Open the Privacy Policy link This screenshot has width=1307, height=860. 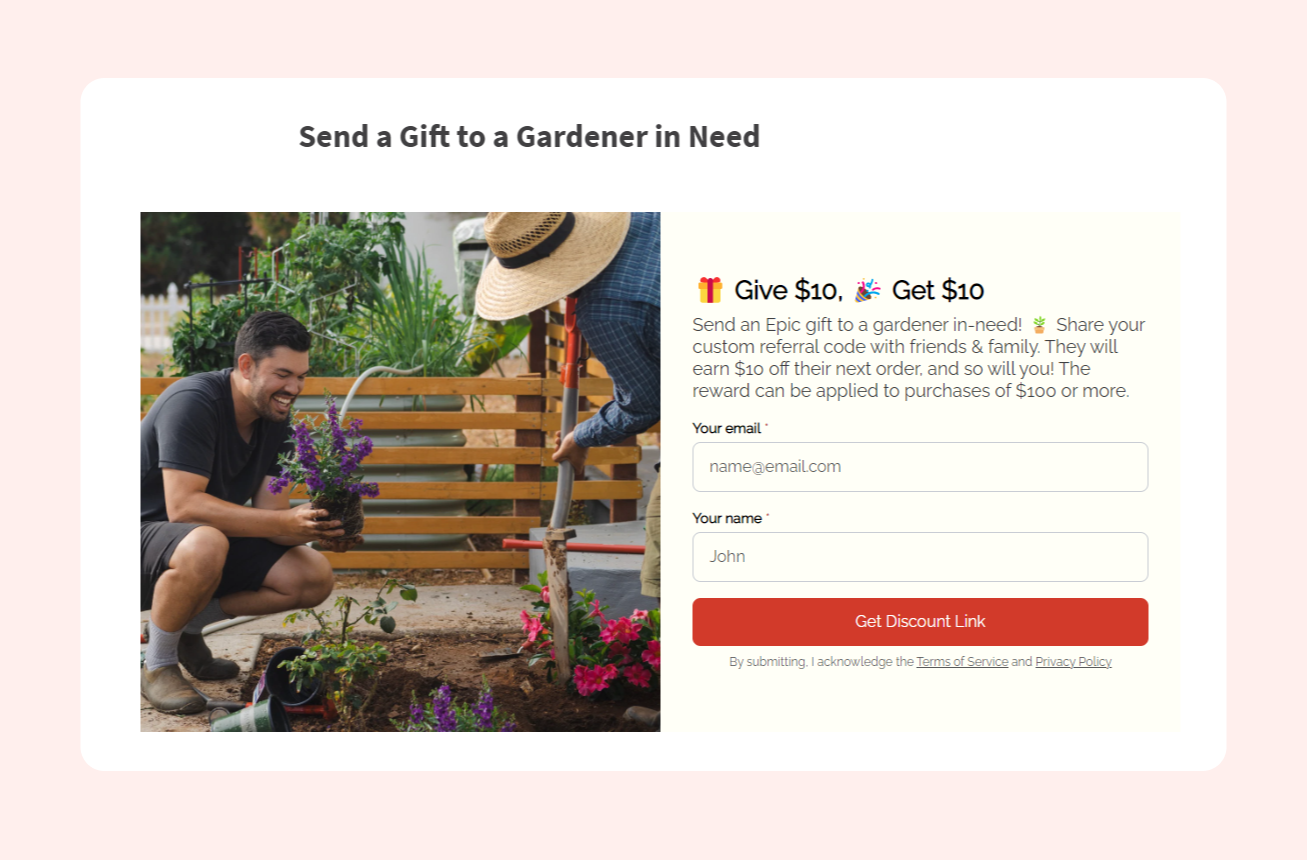[x=1073, y=662]
